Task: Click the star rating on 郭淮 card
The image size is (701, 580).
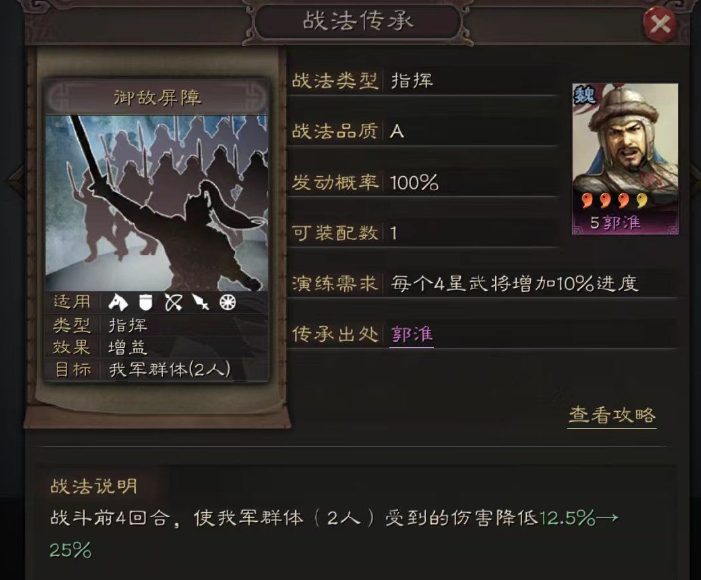Action: [x=614, y=201]
